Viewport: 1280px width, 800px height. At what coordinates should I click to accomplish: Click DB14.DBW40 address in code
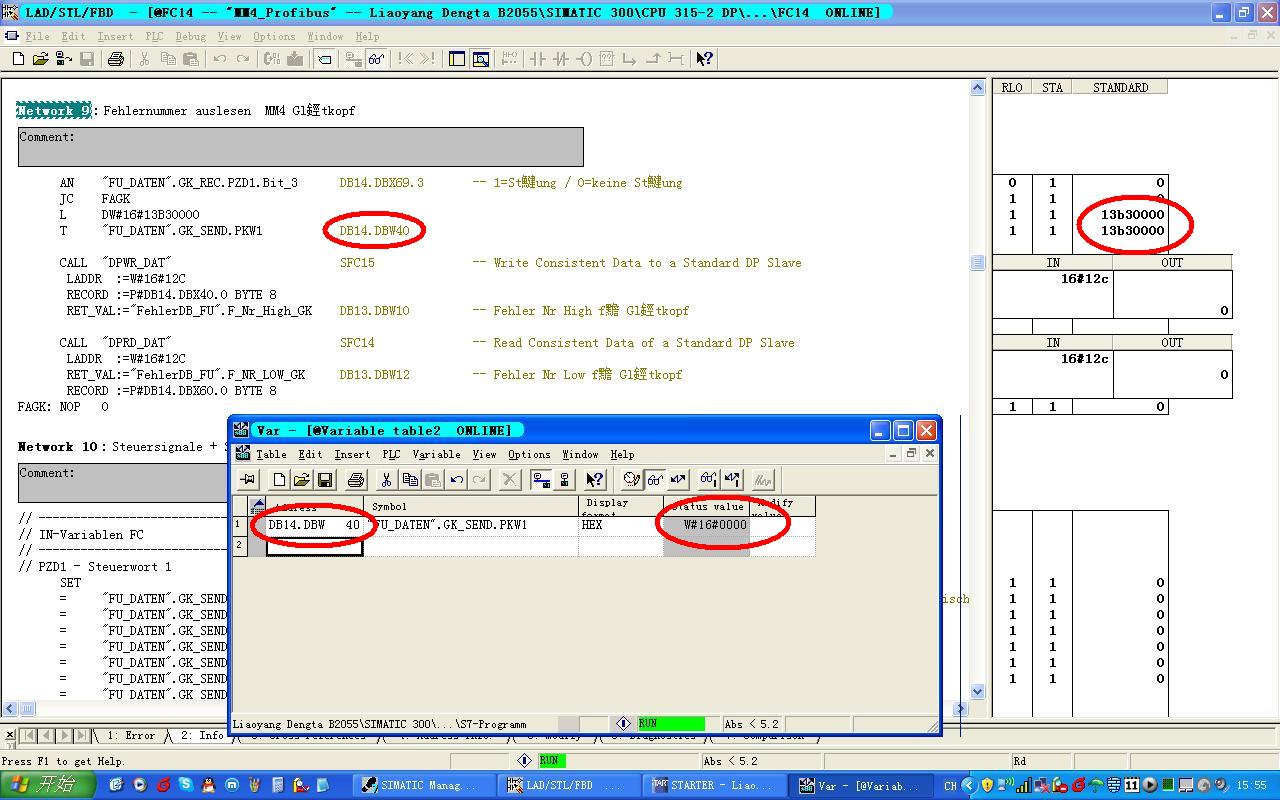pos(374,231)
